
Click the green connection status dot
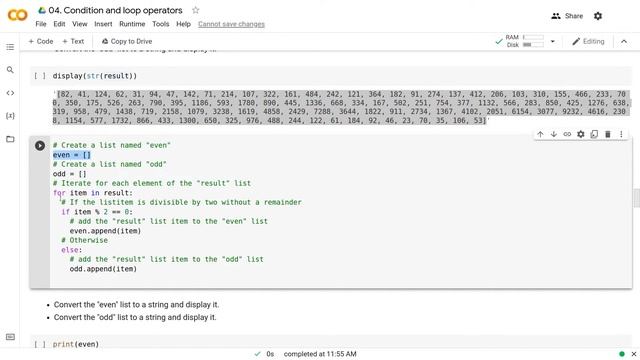point(622,354)
